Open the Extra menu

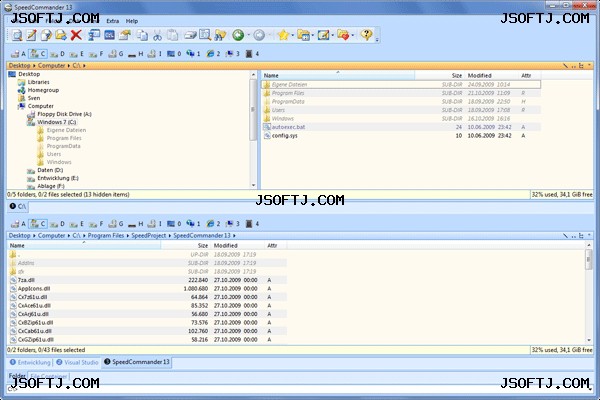pos(112,21)
